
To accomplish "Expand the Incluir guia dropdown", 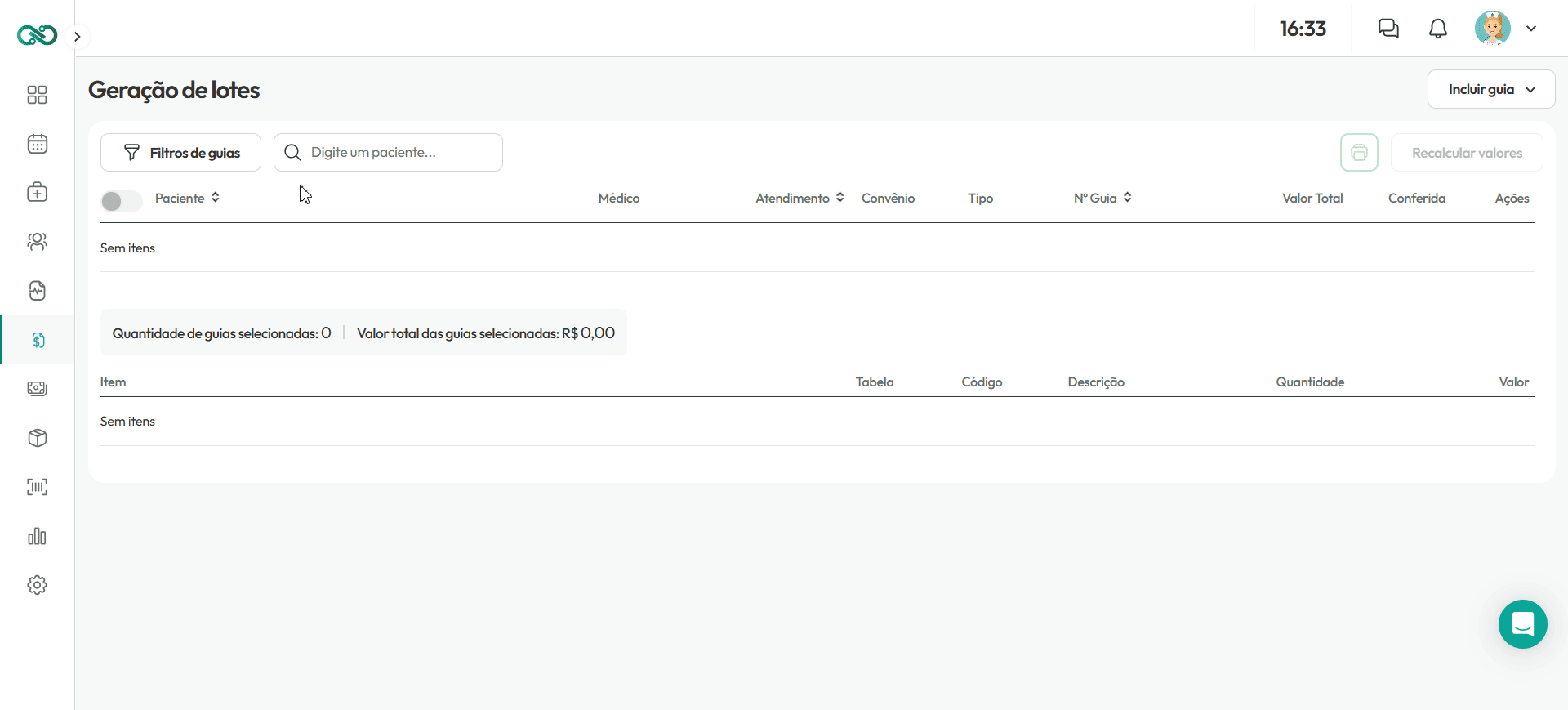I will (x=1491, y=89).
